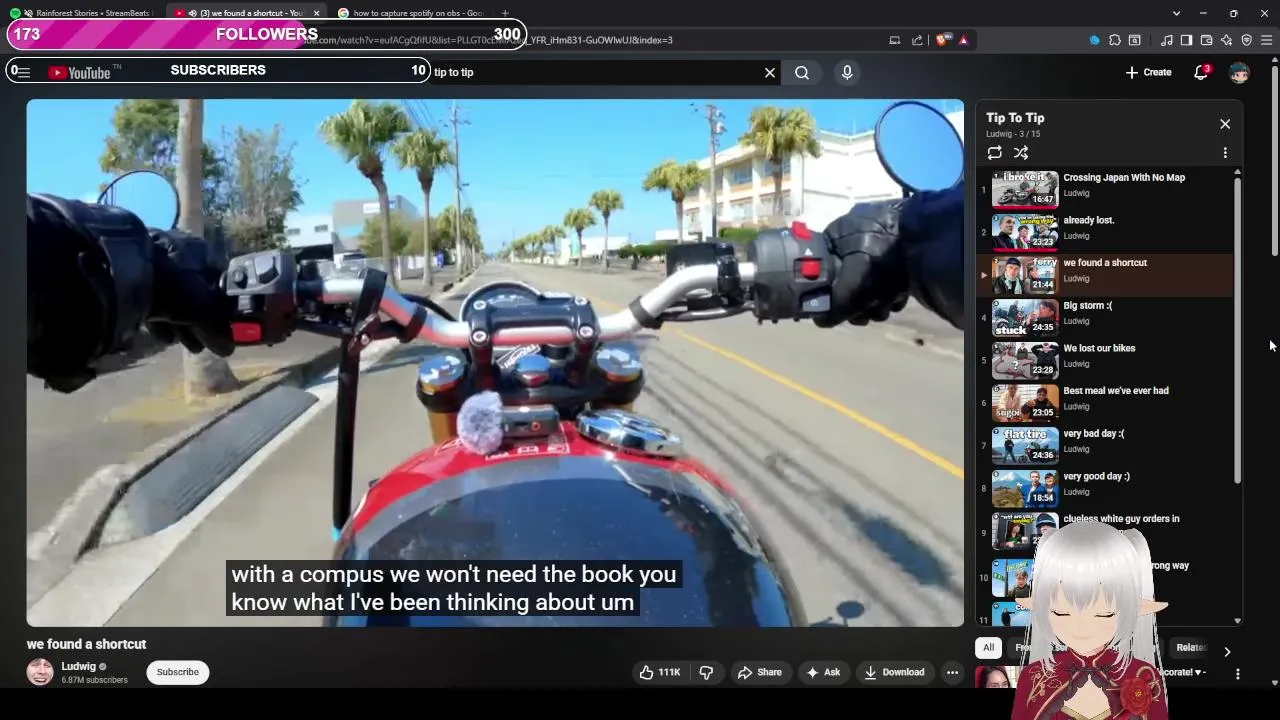Close the Tip To Tip playlist panel
1280x720 pixels.
tap(1225, 124)
